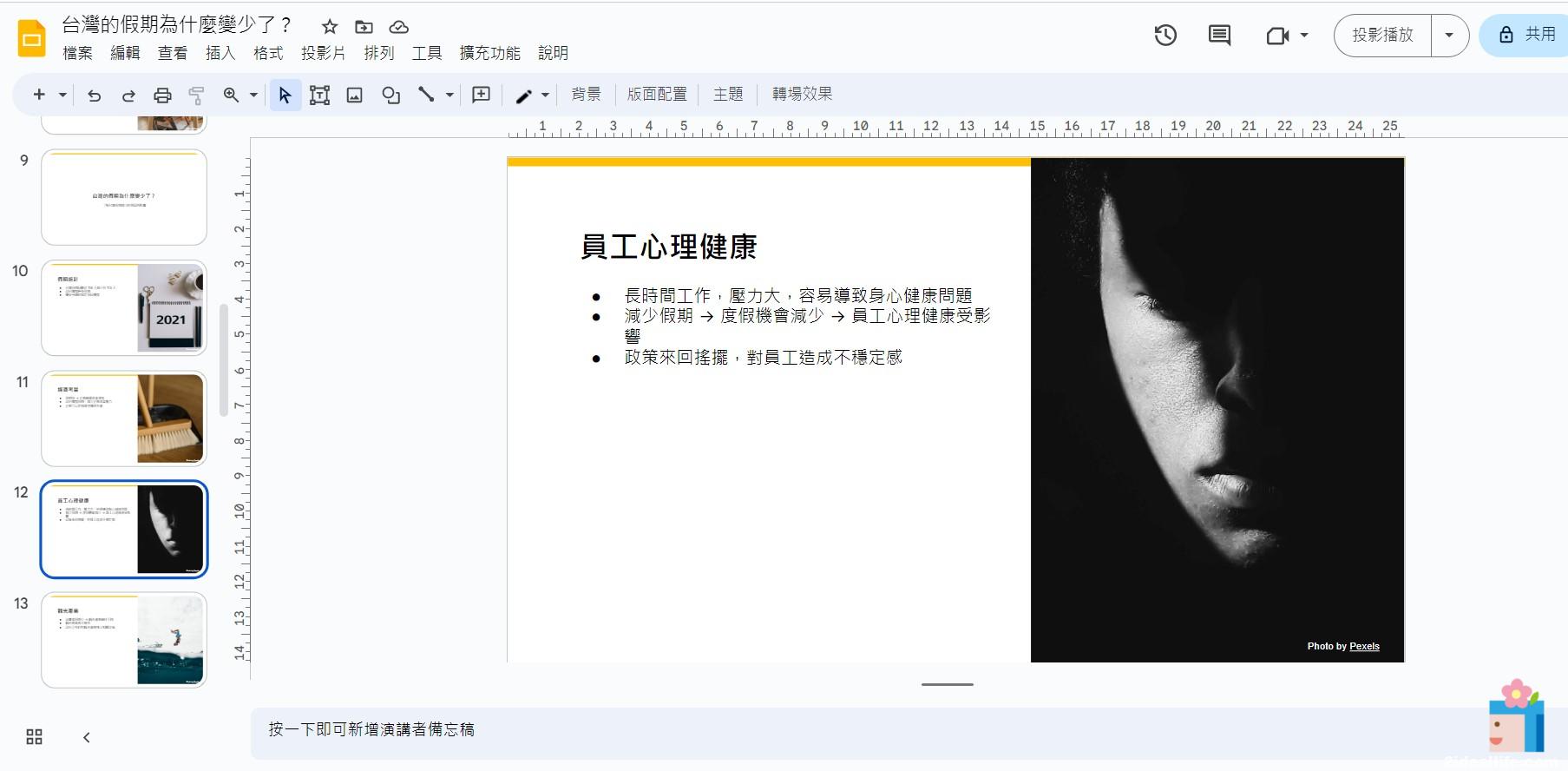Click the print icon
The width and height of the screenshot is (1568, 771).
click(162, 96)
